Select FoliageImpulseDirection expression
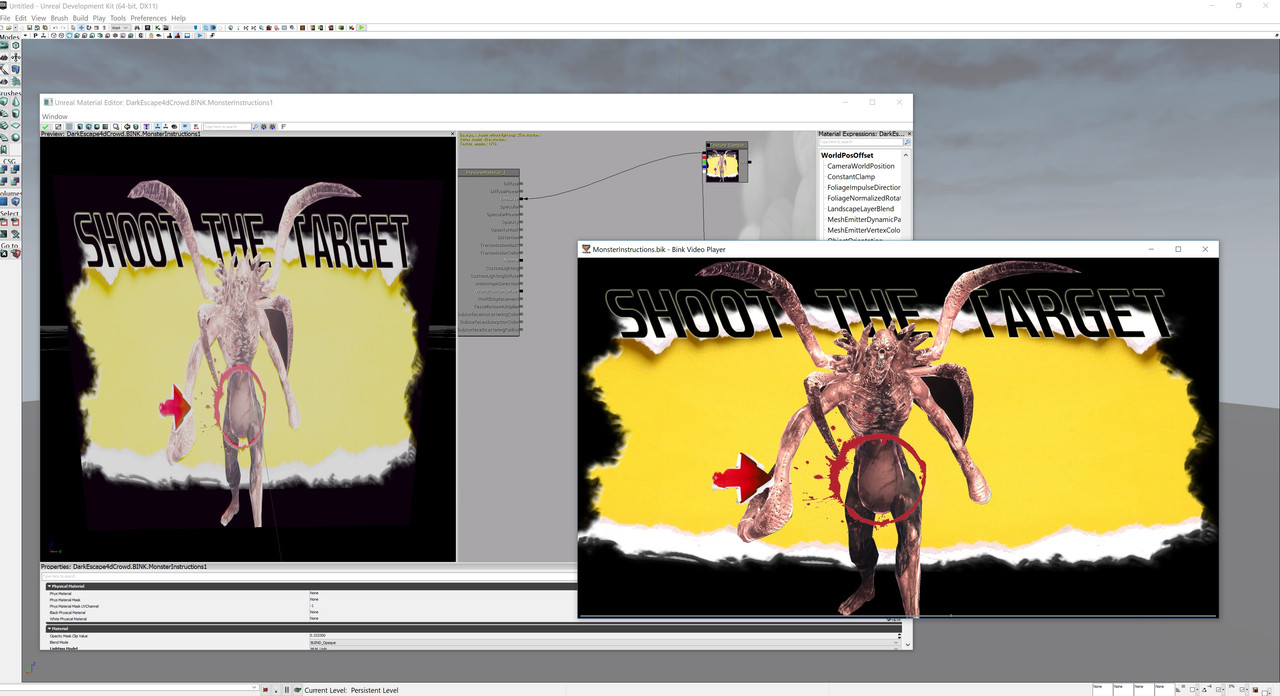 click(x=864, y=187)
